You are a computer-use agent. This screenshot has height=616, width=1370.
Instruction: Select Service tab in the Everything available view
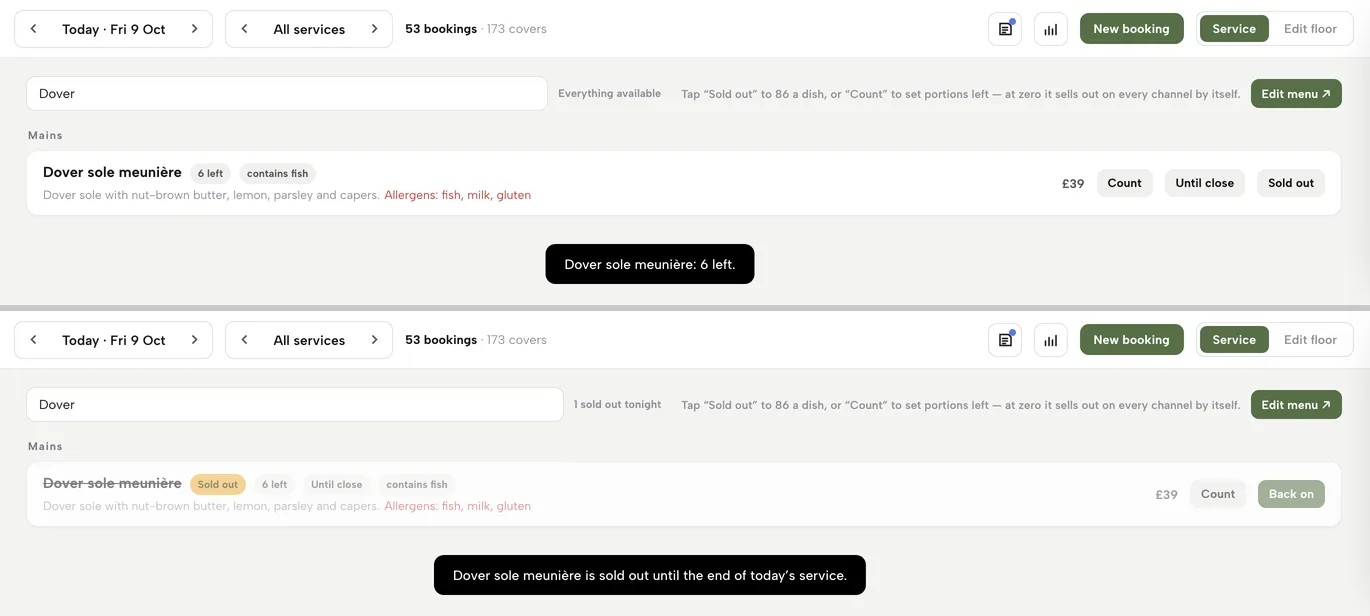(1234, 29)
